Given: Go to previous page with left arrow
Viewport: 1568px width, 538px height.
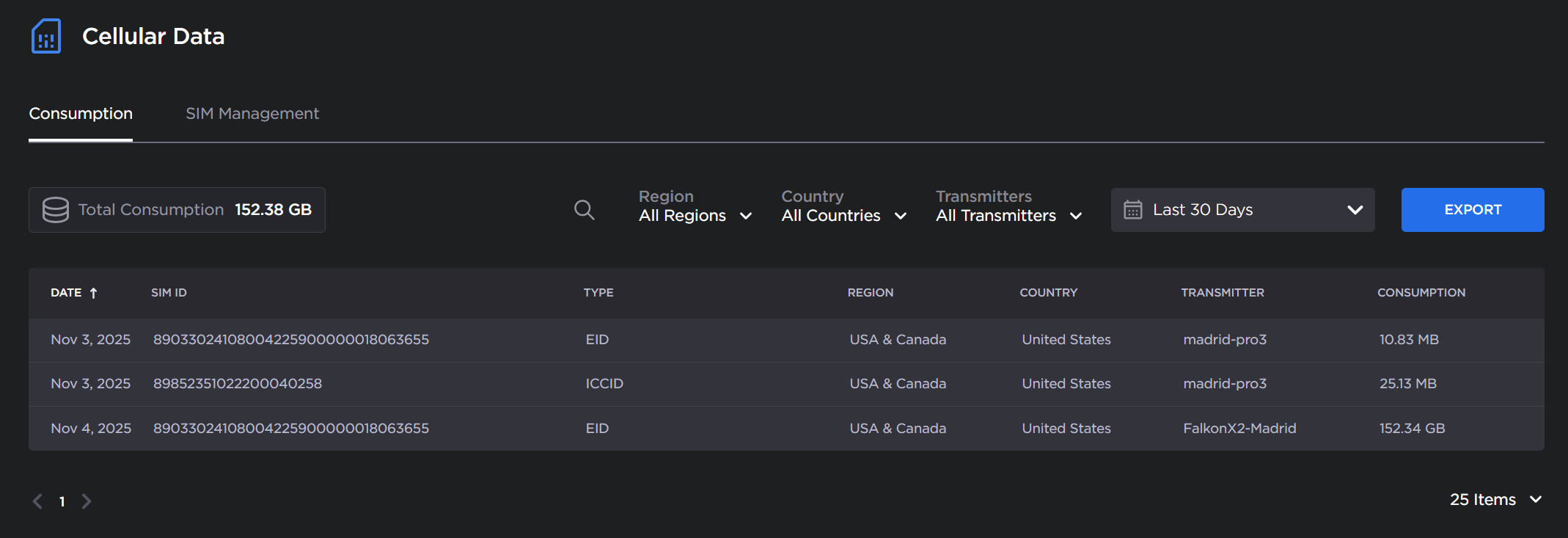Looking at the screenshot, I should pyautogui.click(x=38, y=501).
